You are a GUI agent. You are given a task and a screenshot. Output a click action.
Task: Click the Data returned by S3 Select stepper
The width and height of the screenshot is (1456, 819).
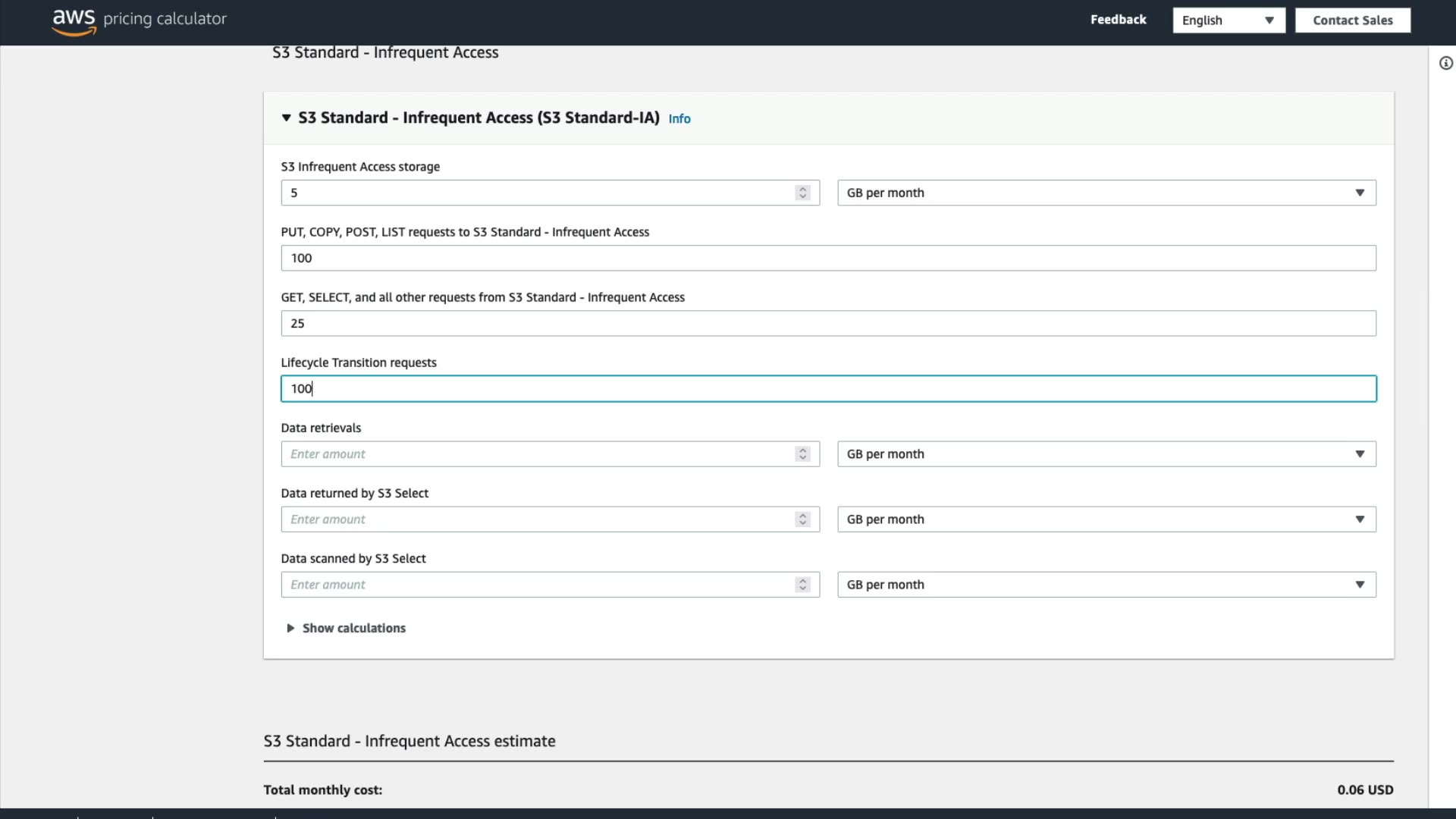point(802,519)
